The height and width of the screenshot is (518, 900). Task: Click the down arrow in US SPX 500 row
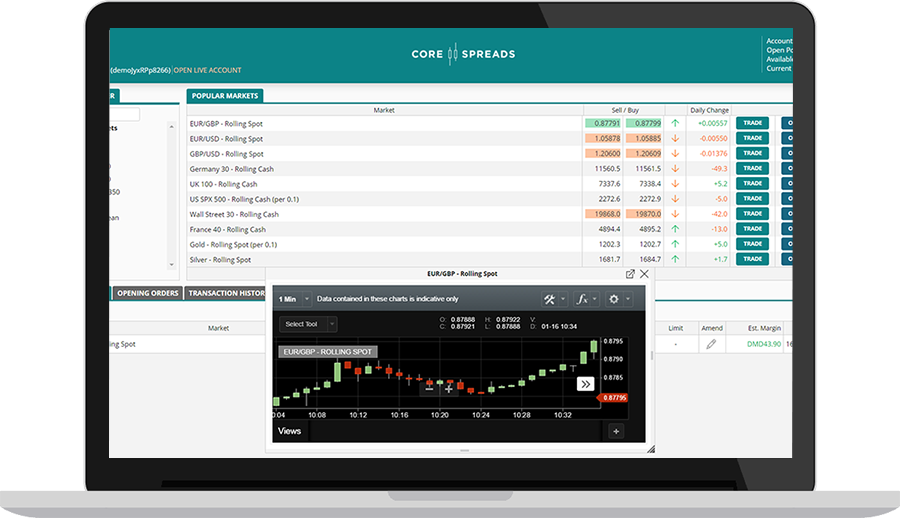pos(675,199)
